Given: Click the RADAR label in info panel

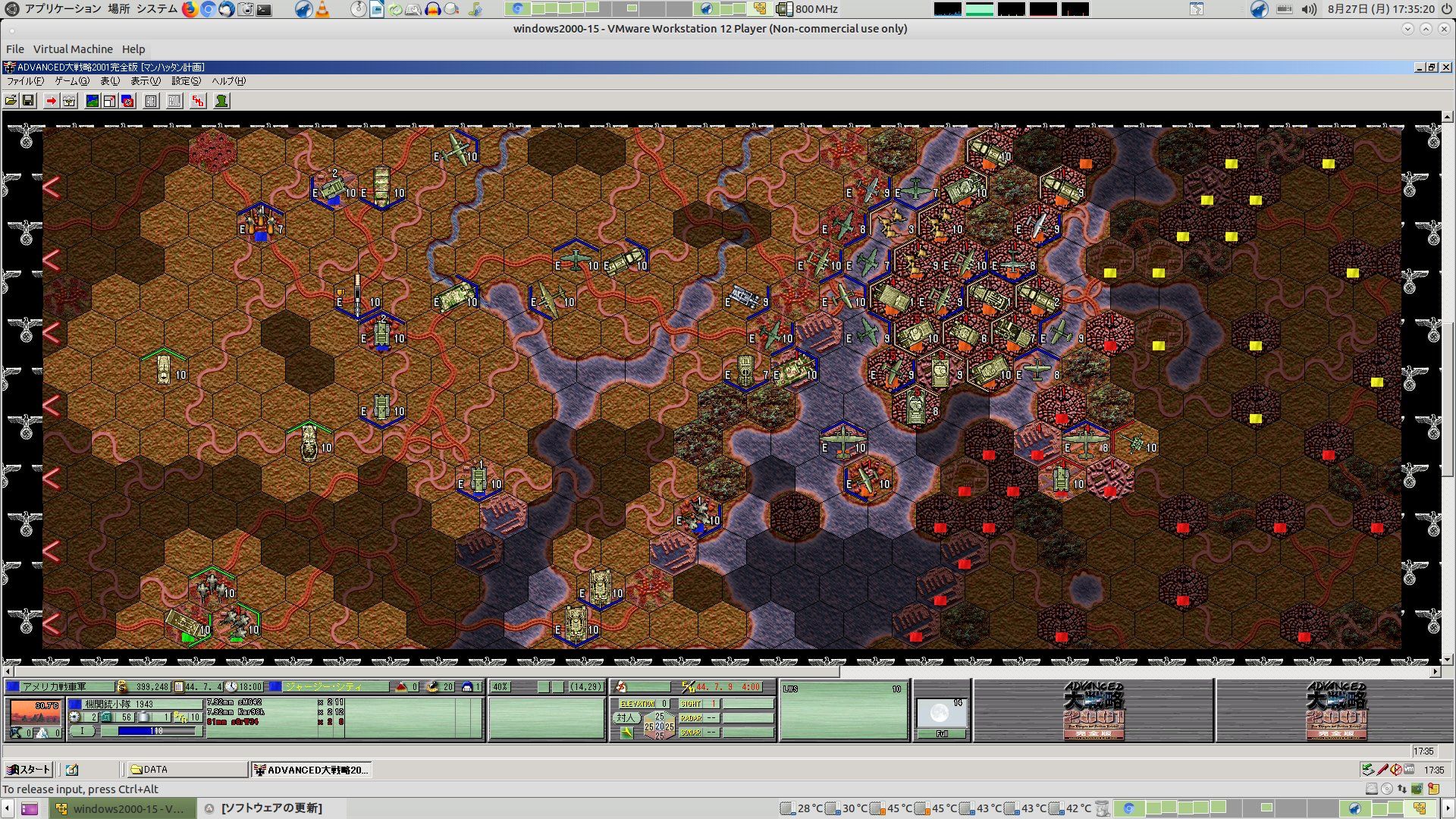Looking at the screenshot, I should pyautogui.click(x=691, y=718).
